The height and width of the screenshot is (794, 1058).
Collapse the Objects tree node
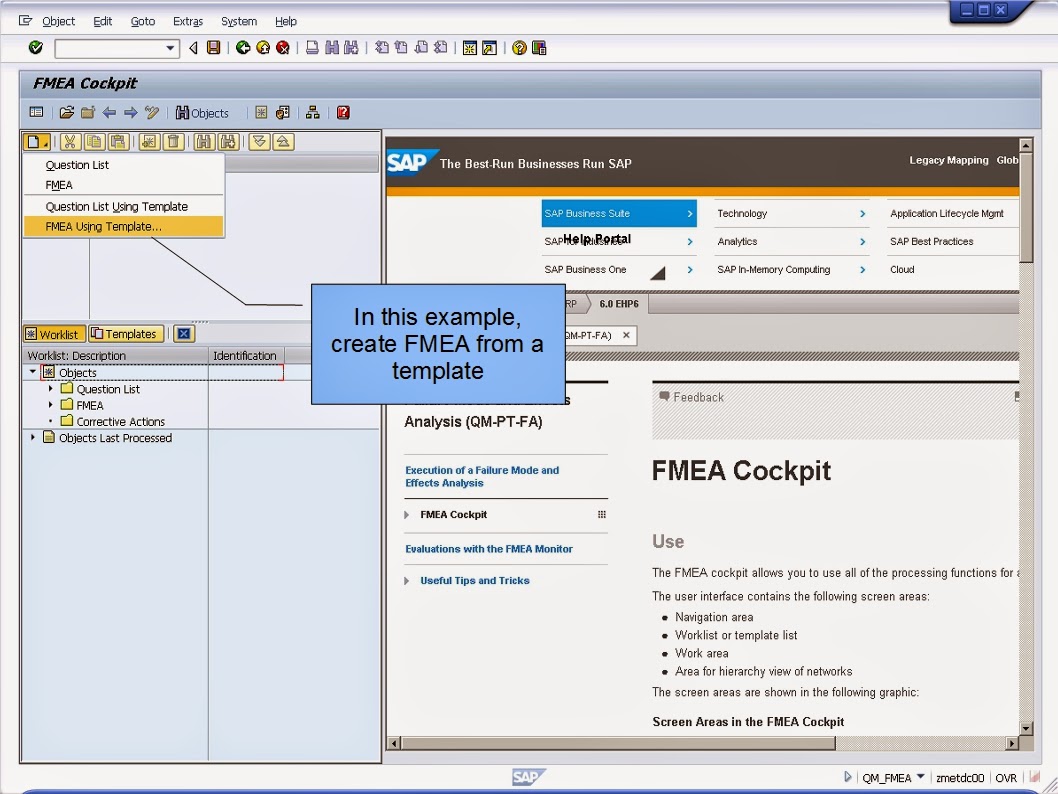click(32, 372)
